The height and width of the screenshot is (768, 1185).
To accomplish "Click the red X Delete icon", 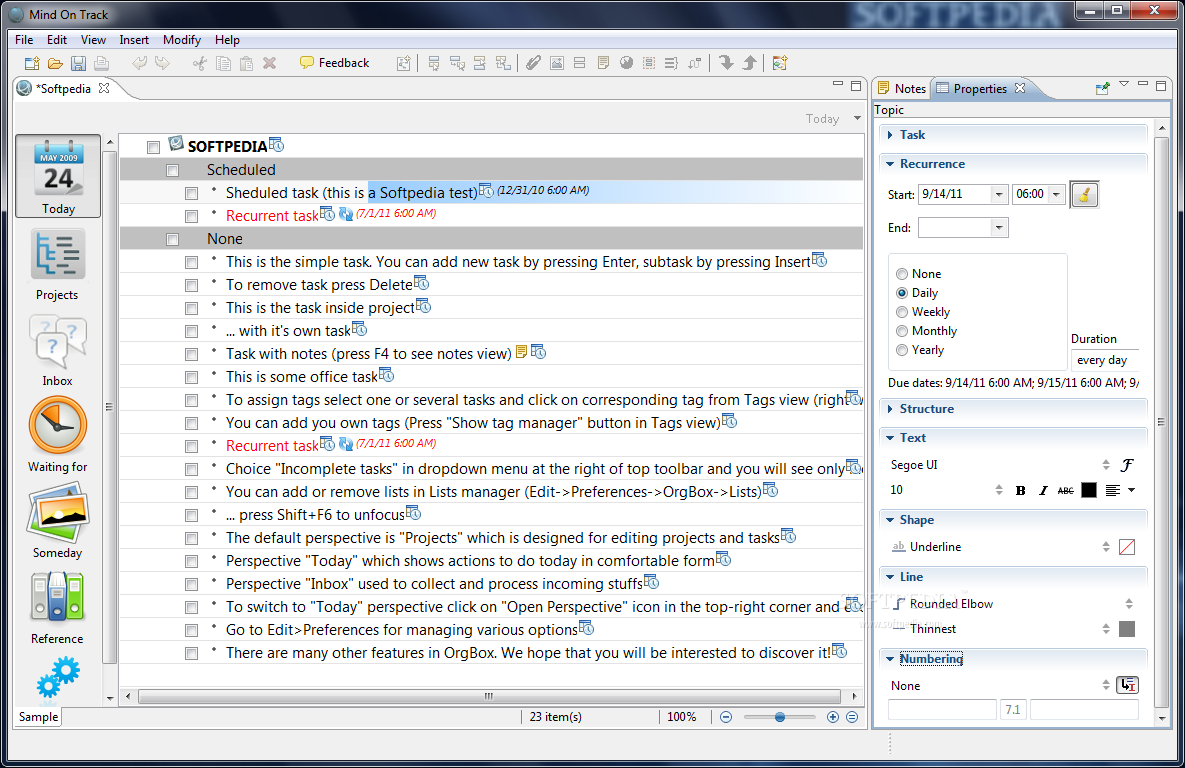I will [269, 63].
